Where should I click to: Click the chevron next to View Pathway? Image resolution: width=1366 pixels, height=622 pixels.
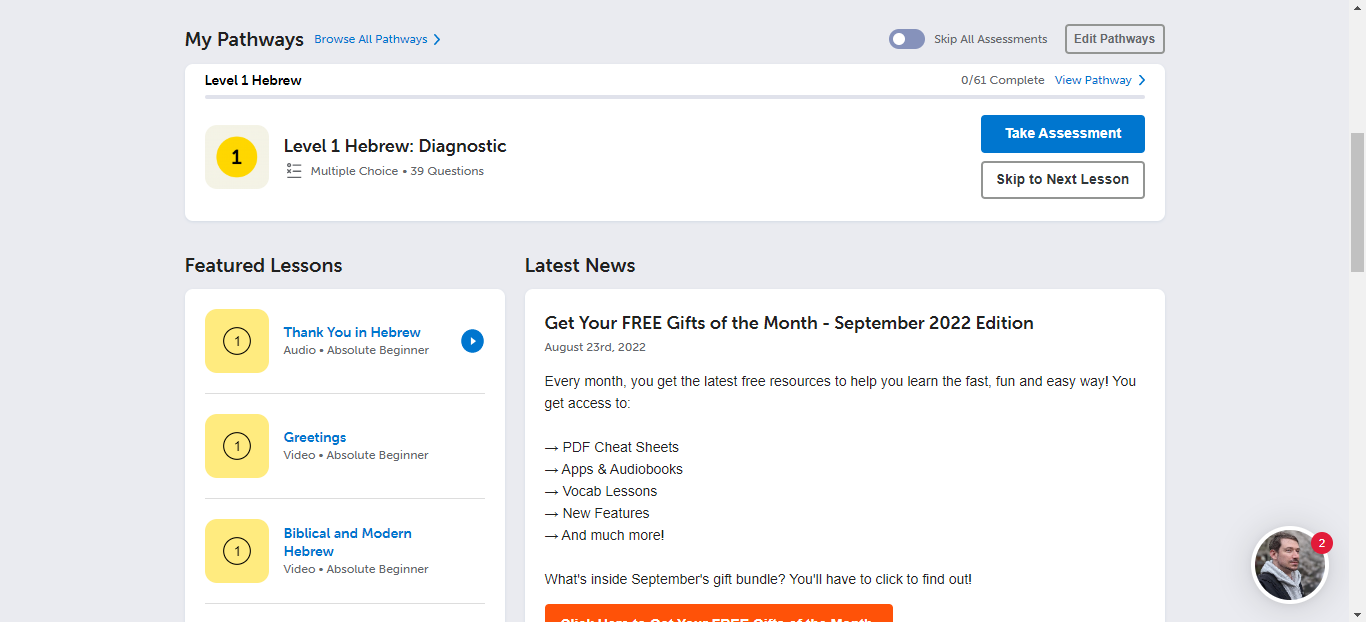1142,80
